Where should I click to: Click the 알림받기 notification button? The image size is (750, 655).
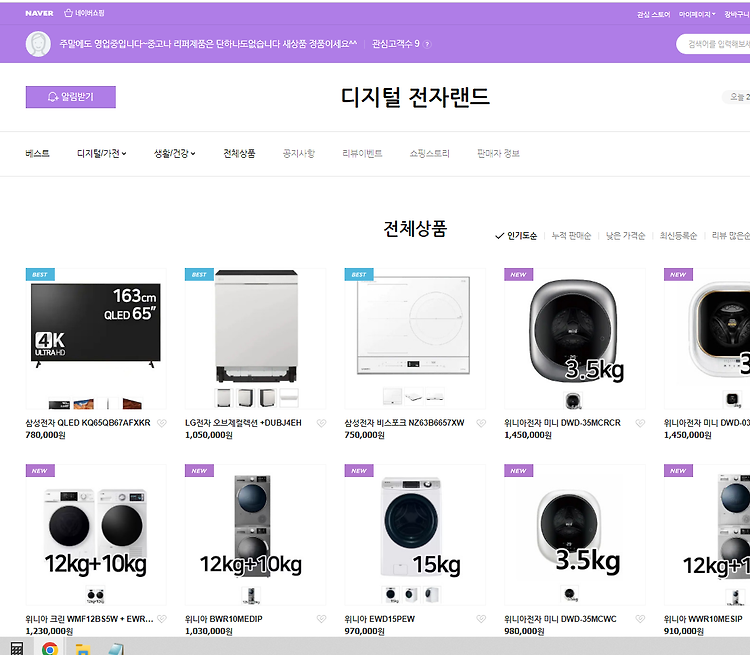coord(71,97)
